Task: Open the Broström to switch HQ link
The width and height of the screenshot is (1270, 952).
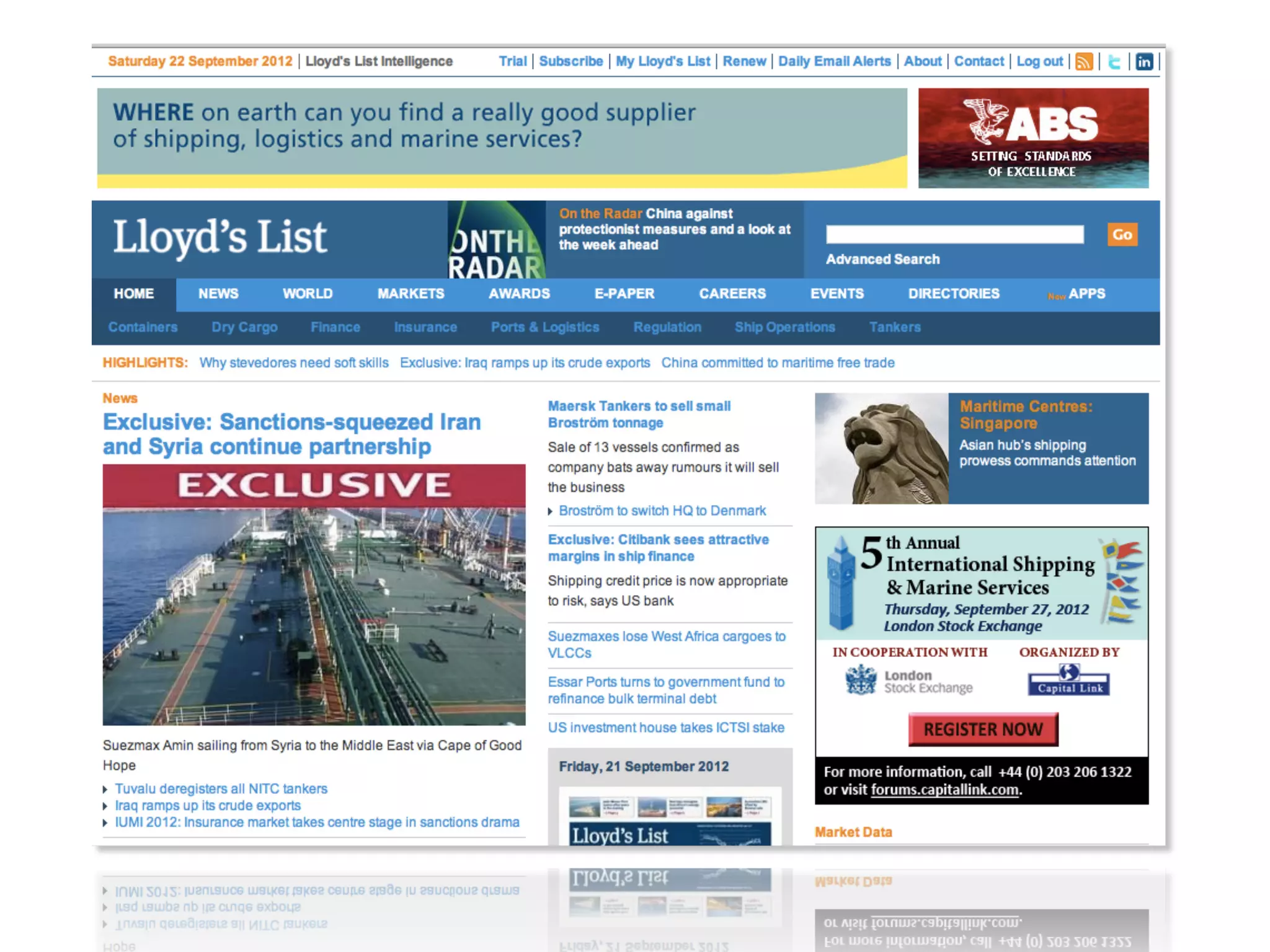Action: tap(662, 511)
